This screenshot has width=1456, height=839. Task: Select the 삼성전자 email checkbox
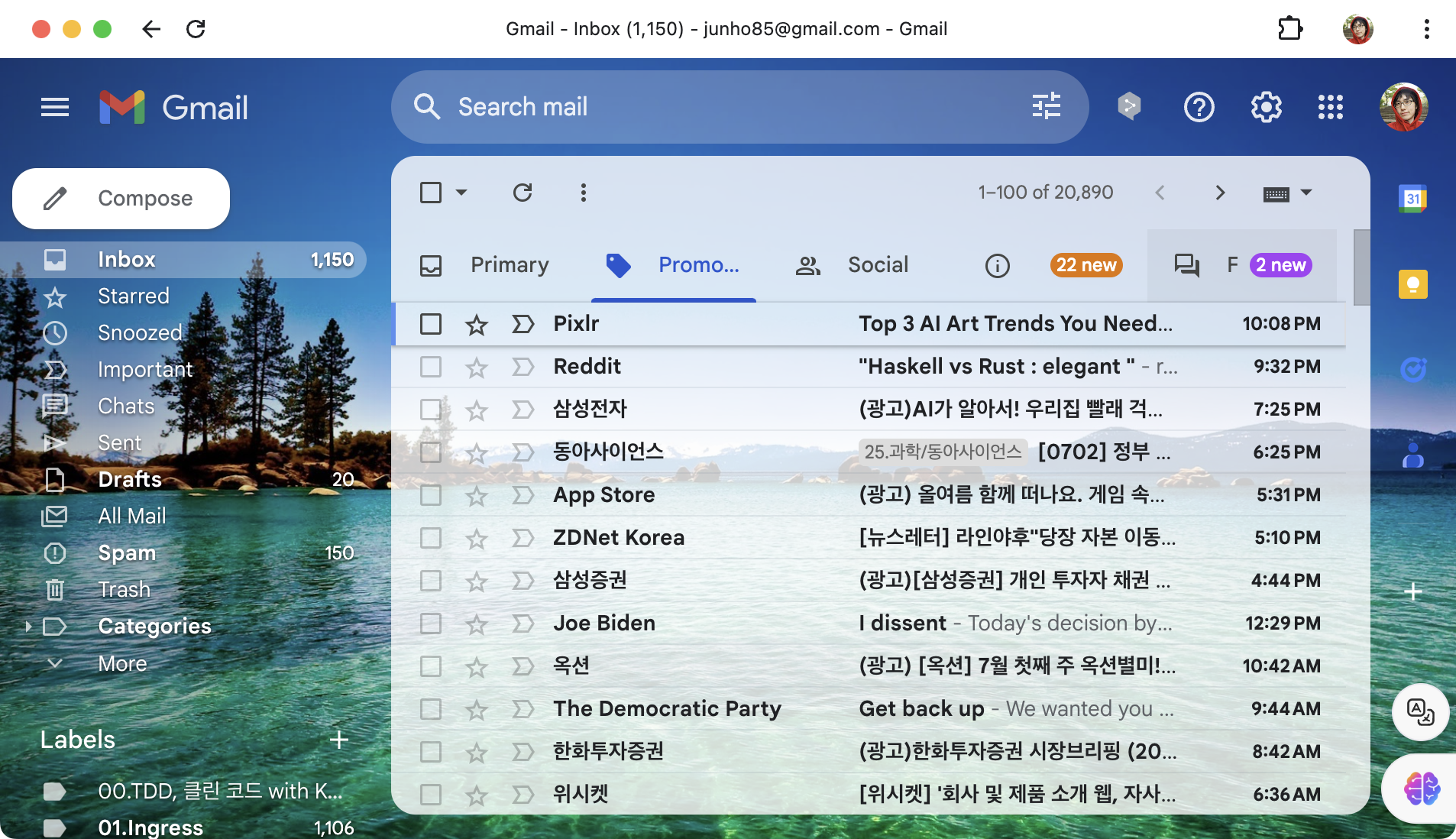tap(431, 410)
